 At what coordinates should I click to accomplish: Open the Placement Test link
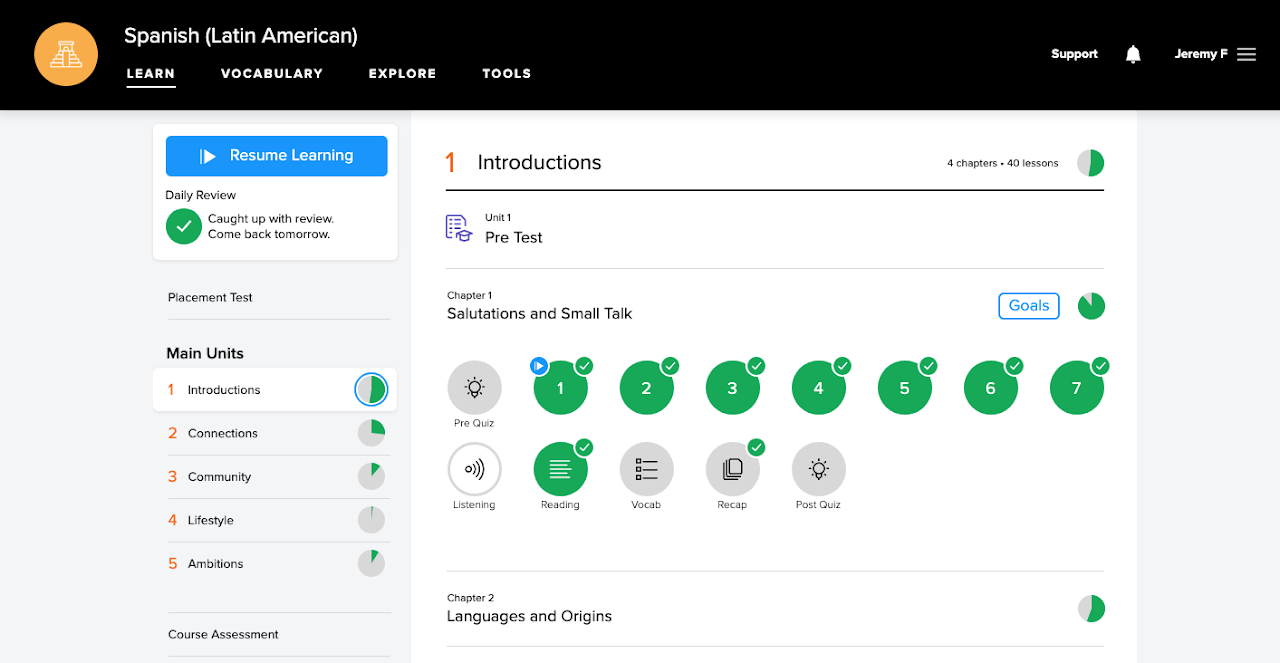[x=210, y=297]
